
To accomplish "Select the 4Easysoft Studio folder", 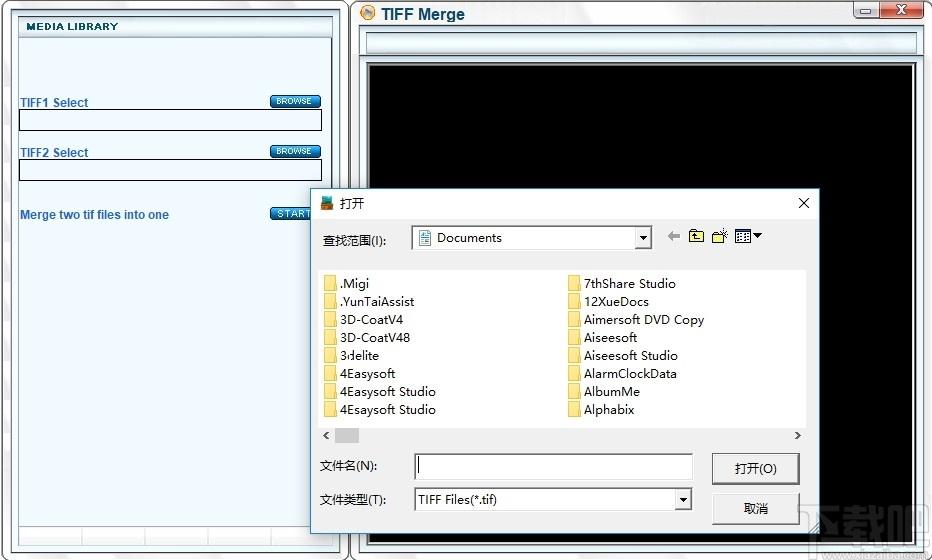I will tap(380, 392).
